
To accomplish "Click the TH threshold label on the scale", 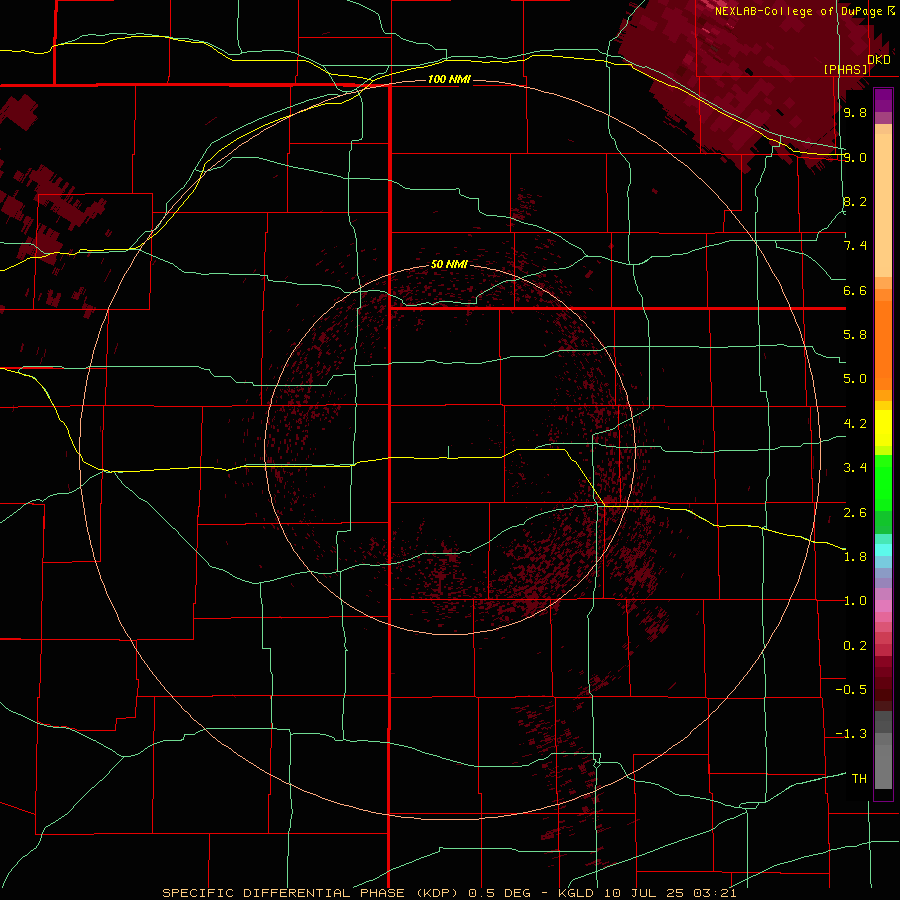I will 859,779.
